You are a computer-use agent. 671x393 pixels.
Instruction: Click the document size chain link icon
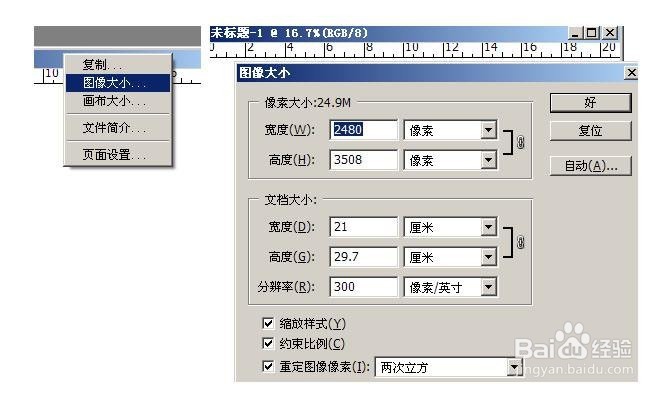coord(520,242)
